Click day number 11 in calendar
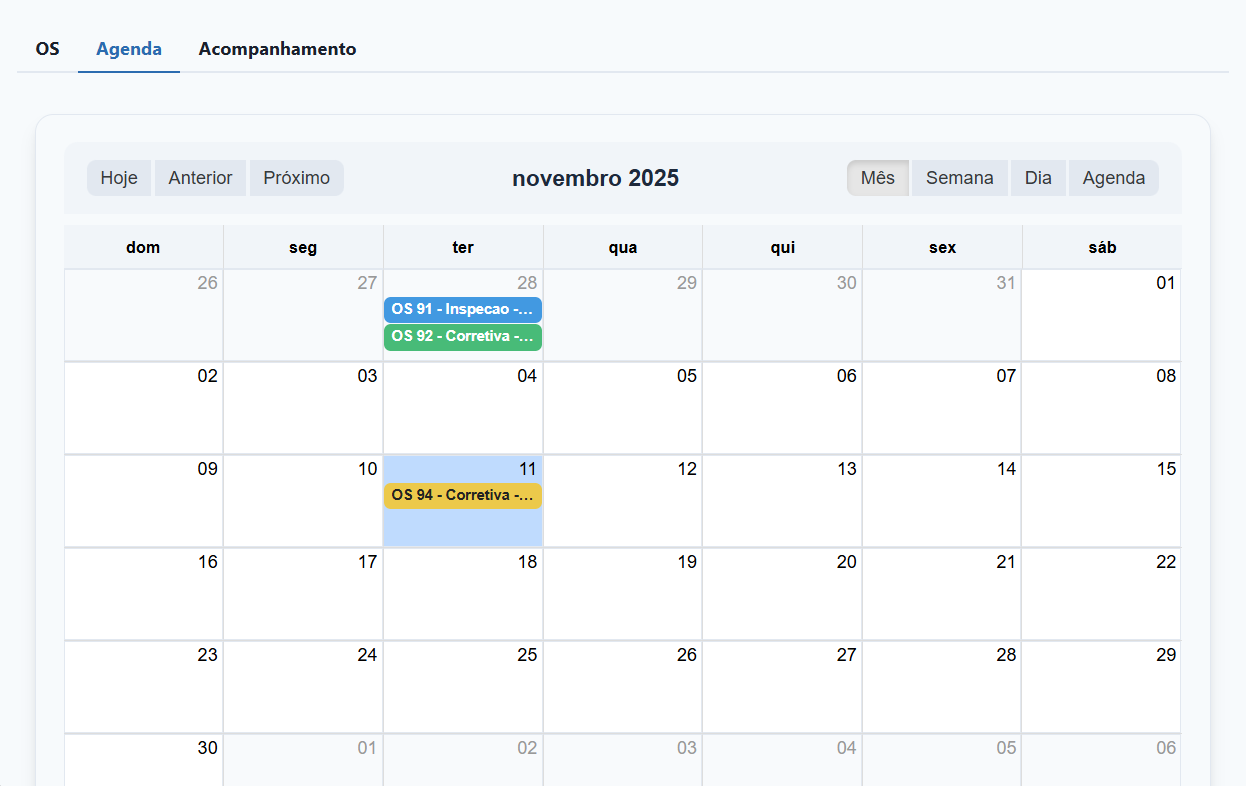The image size is (1246, 786). (x=527, y=469)
